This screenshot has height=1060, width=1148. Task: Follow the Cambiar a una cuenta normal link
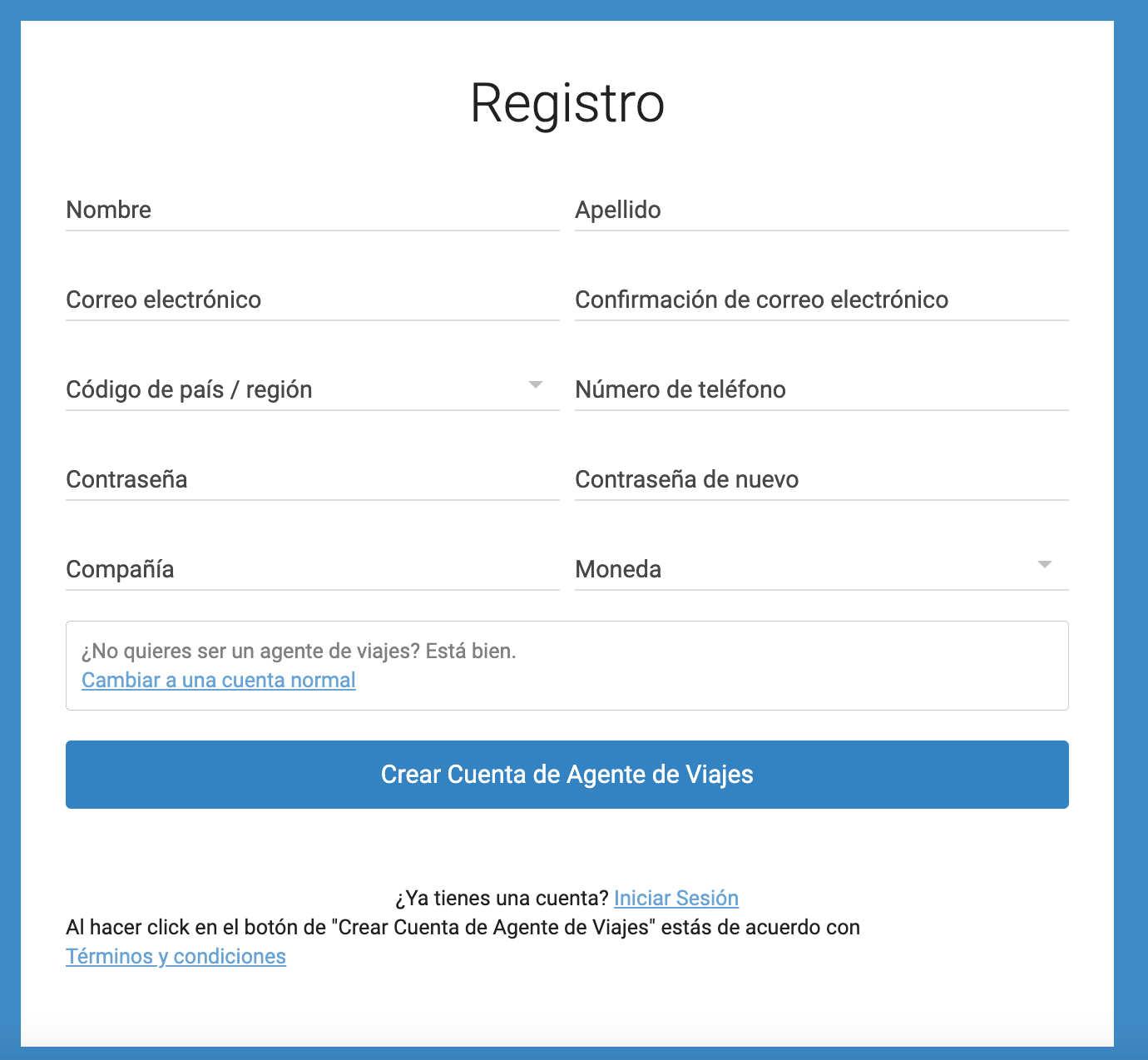click(x=219, y=681)
